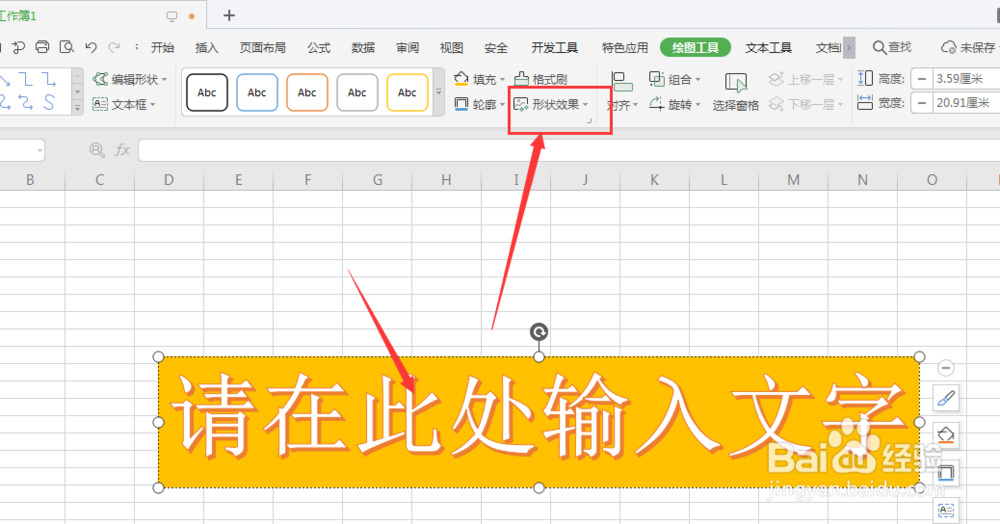
Task: Open the Selection Pane (选择窗格)
Action: click(735, 92)
